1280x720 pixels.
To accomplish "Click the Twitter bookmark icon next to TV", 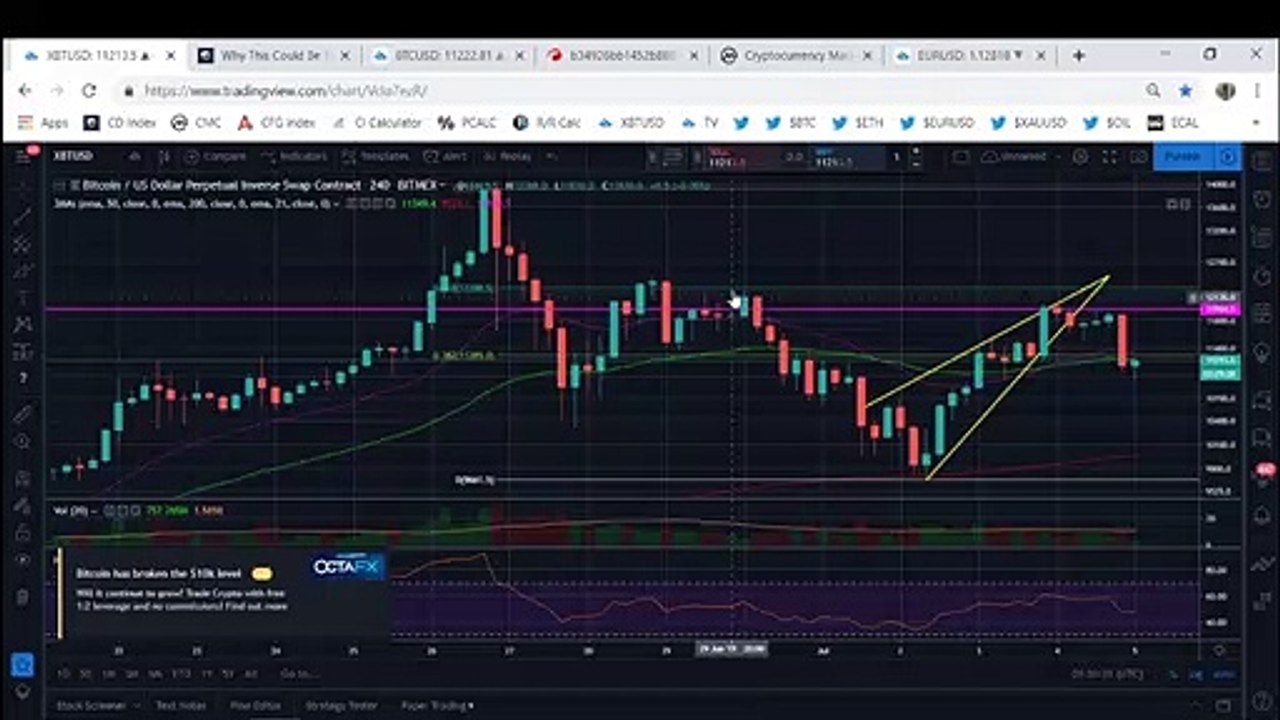I will pyautogui.click(x=741, y=123).
